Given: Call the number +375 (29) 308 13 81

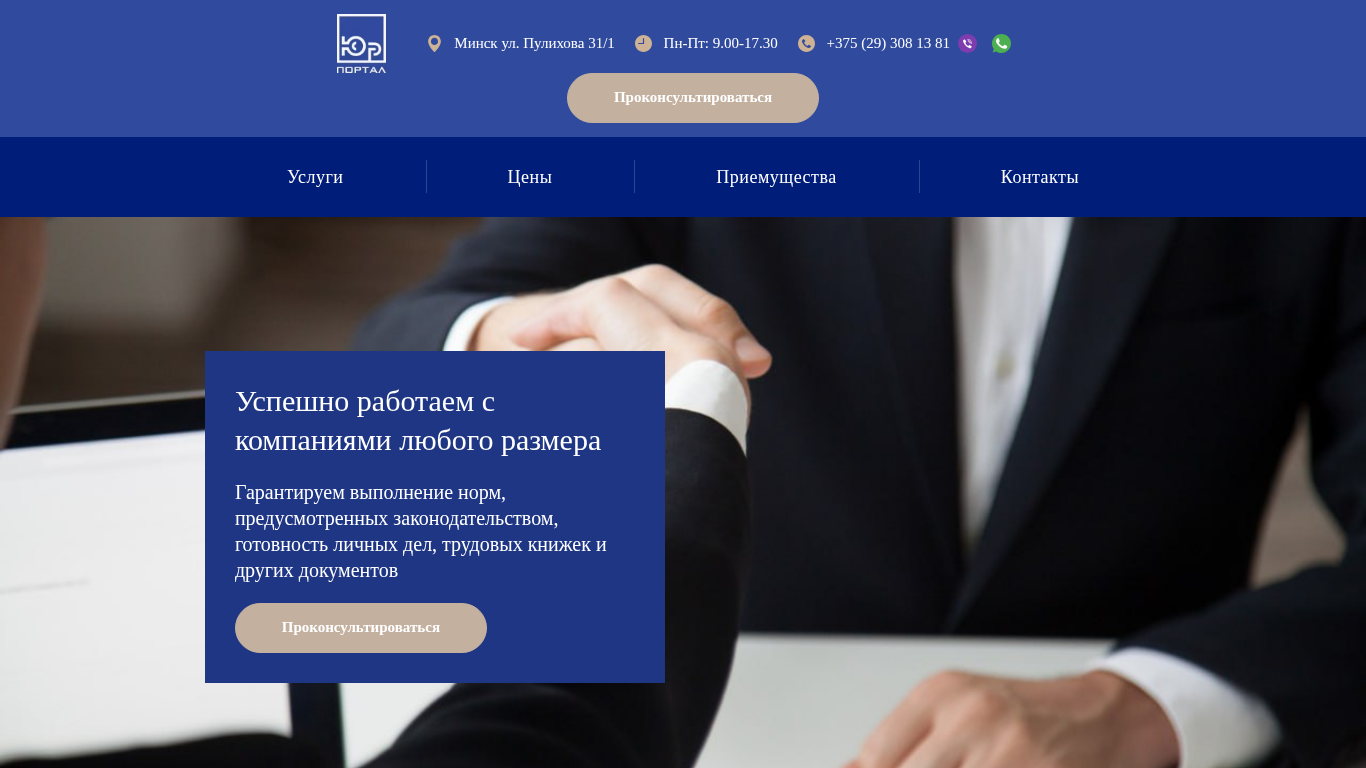Looking at the screenshot, I should click(888, 43).
